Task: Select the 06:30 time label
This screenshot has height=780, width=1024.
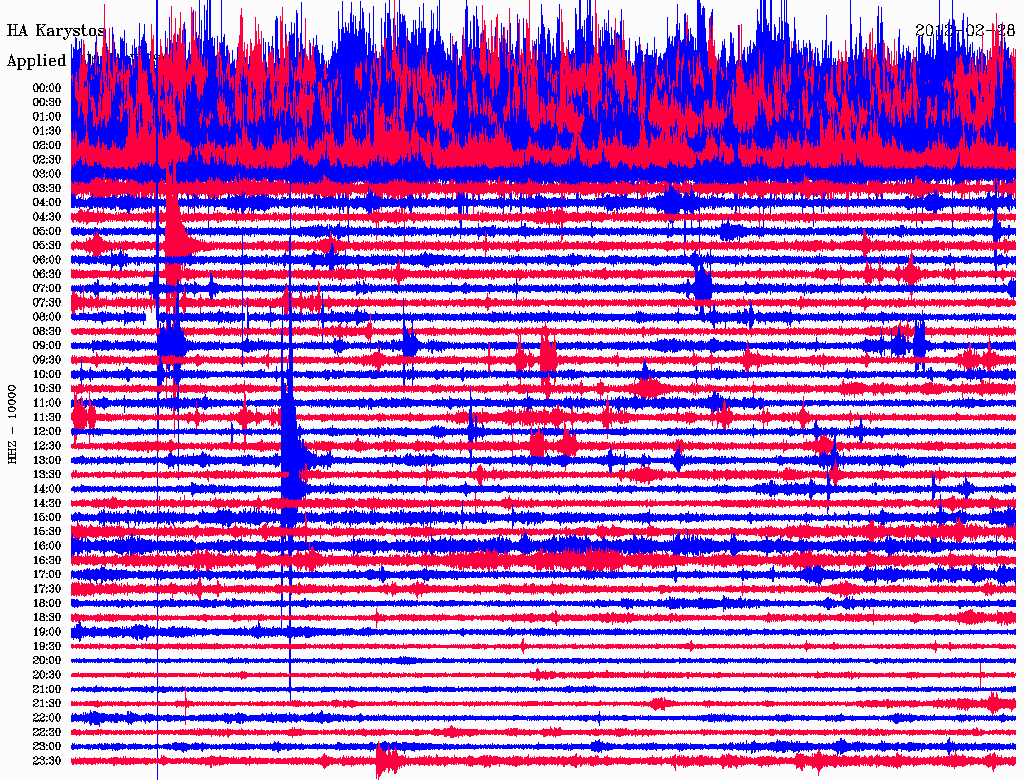Action: click(47, 274)
